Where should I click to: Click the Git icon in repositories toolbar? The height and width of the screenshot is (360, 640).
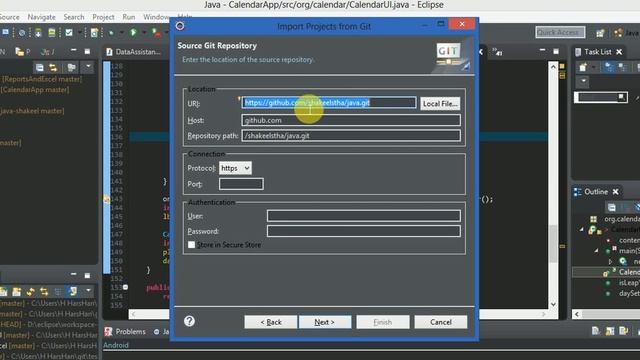click(x=73, y=291)
